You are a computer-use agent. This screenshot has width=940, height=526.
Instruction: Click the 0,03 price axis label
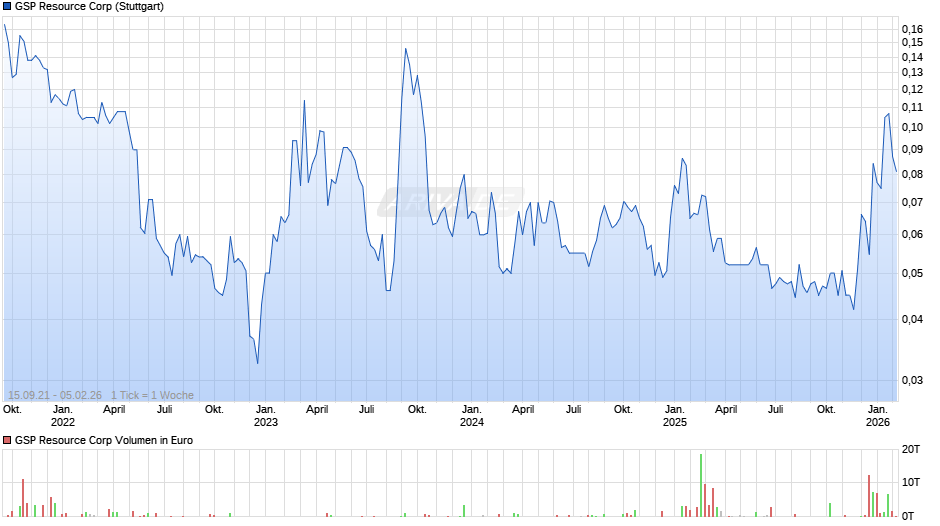click(912, 380)
